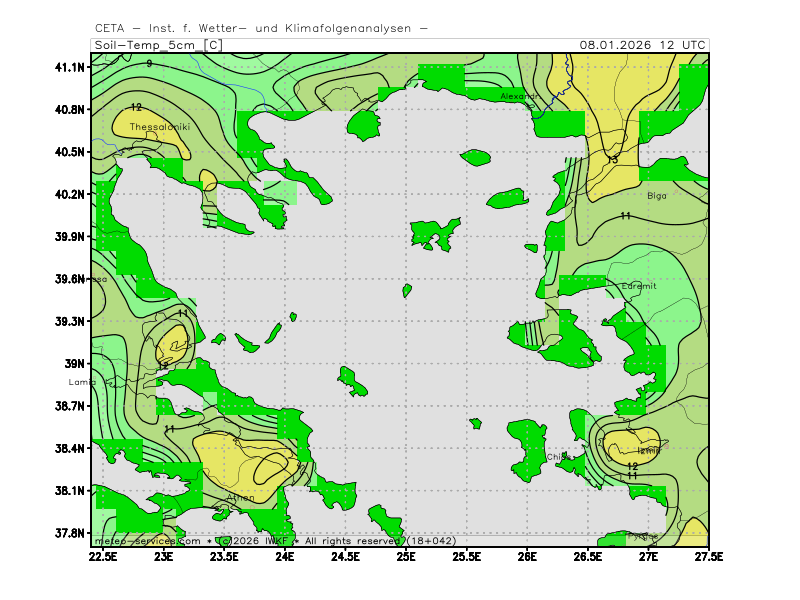Click the Lamia city label

(x=81, y=382)
